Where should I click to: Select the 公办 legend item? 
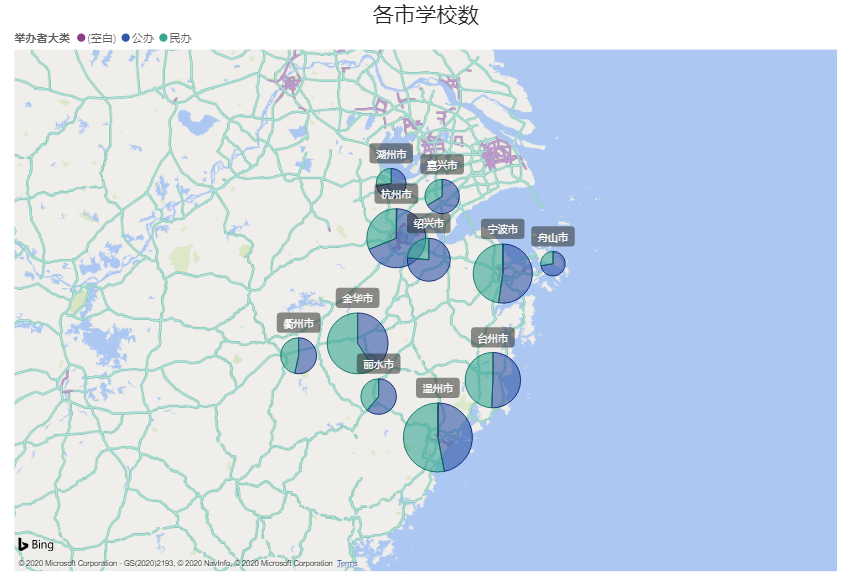click(138, 38)
